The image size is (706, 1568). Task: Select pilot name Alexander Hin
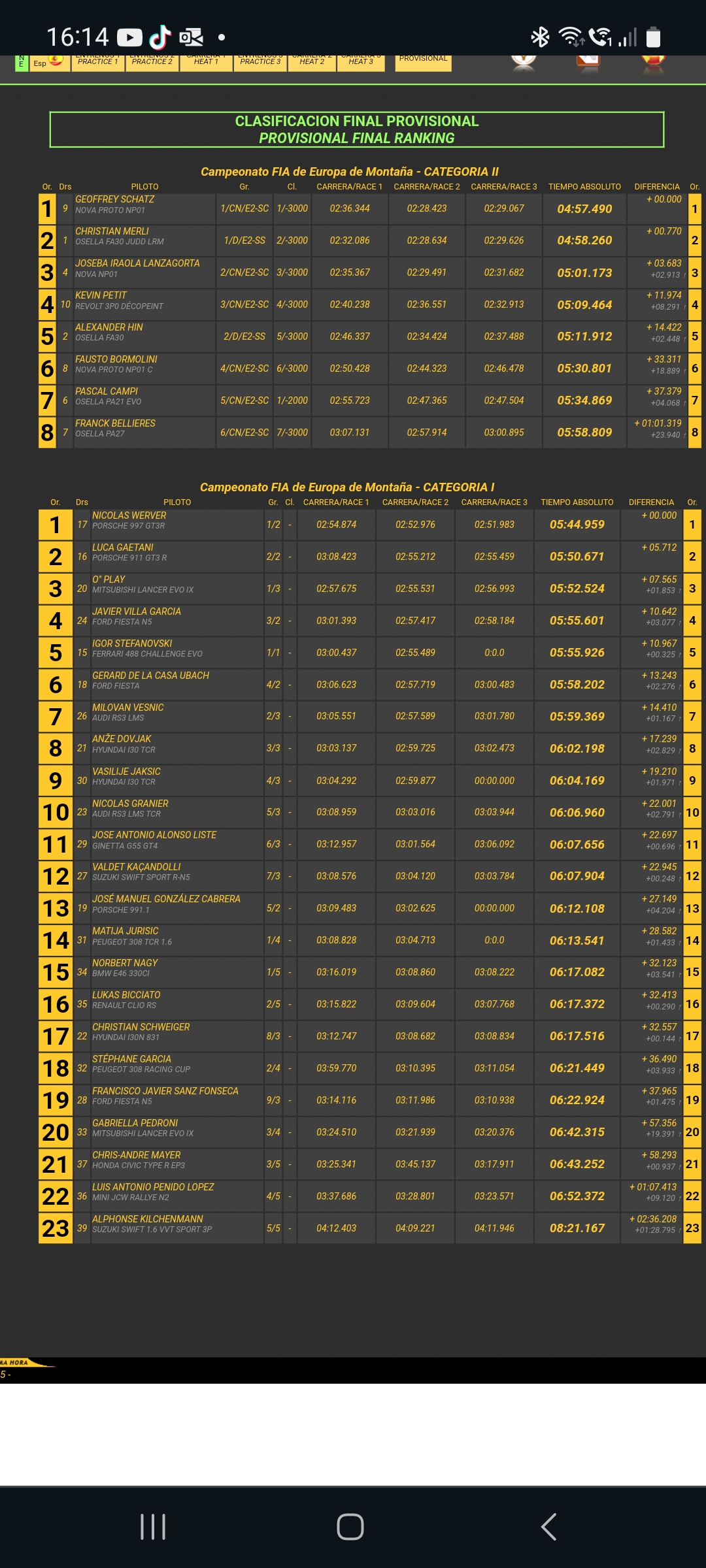109,327
